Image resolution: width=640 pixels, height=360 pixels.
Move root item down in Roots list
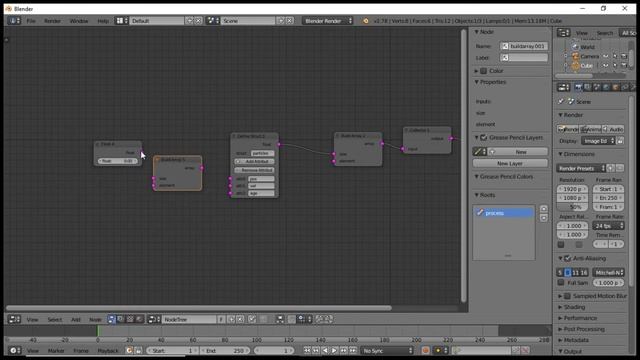point(544,218)
